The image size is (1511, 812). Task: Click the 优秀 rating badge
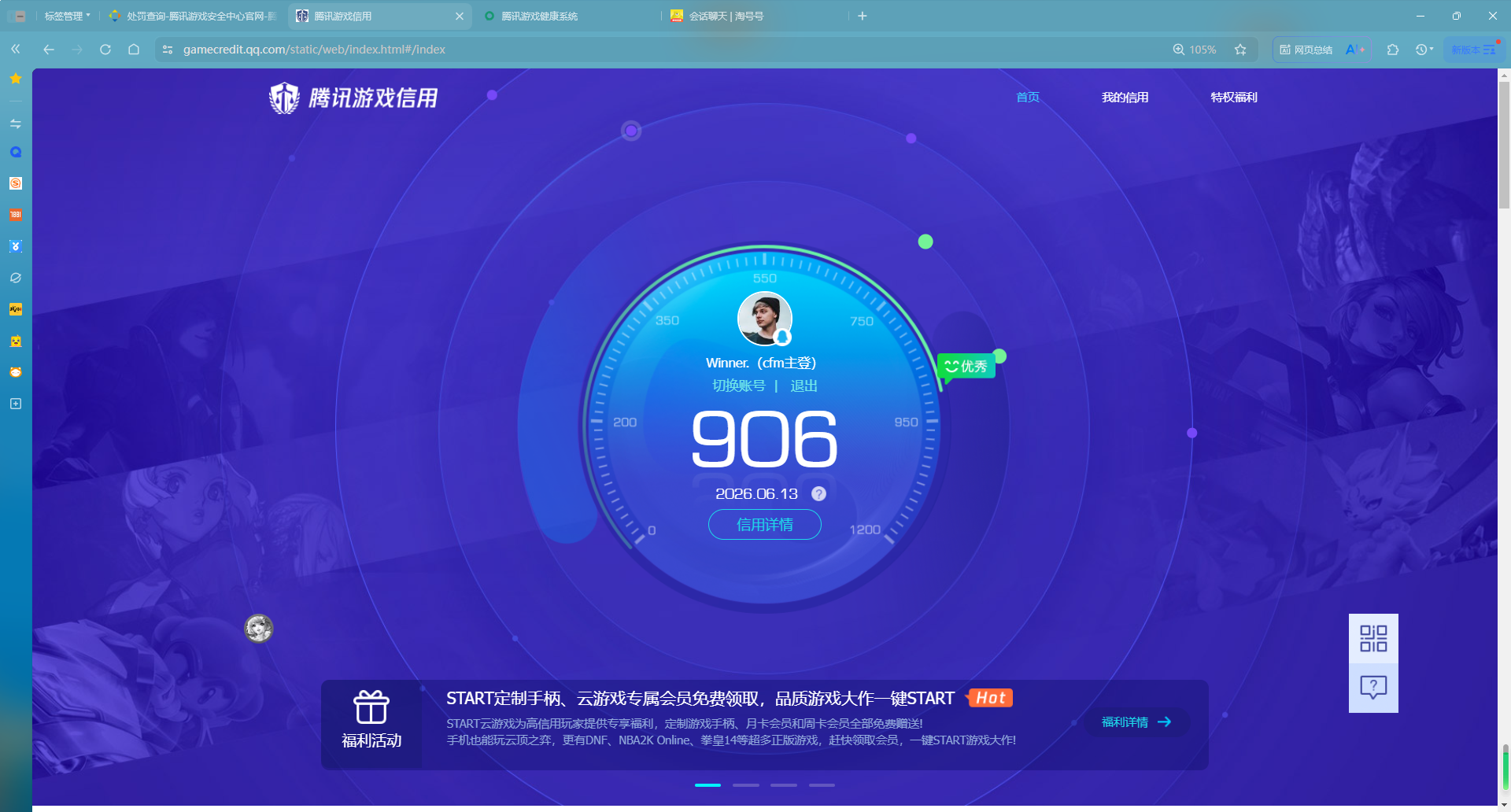tap(966, 366)
